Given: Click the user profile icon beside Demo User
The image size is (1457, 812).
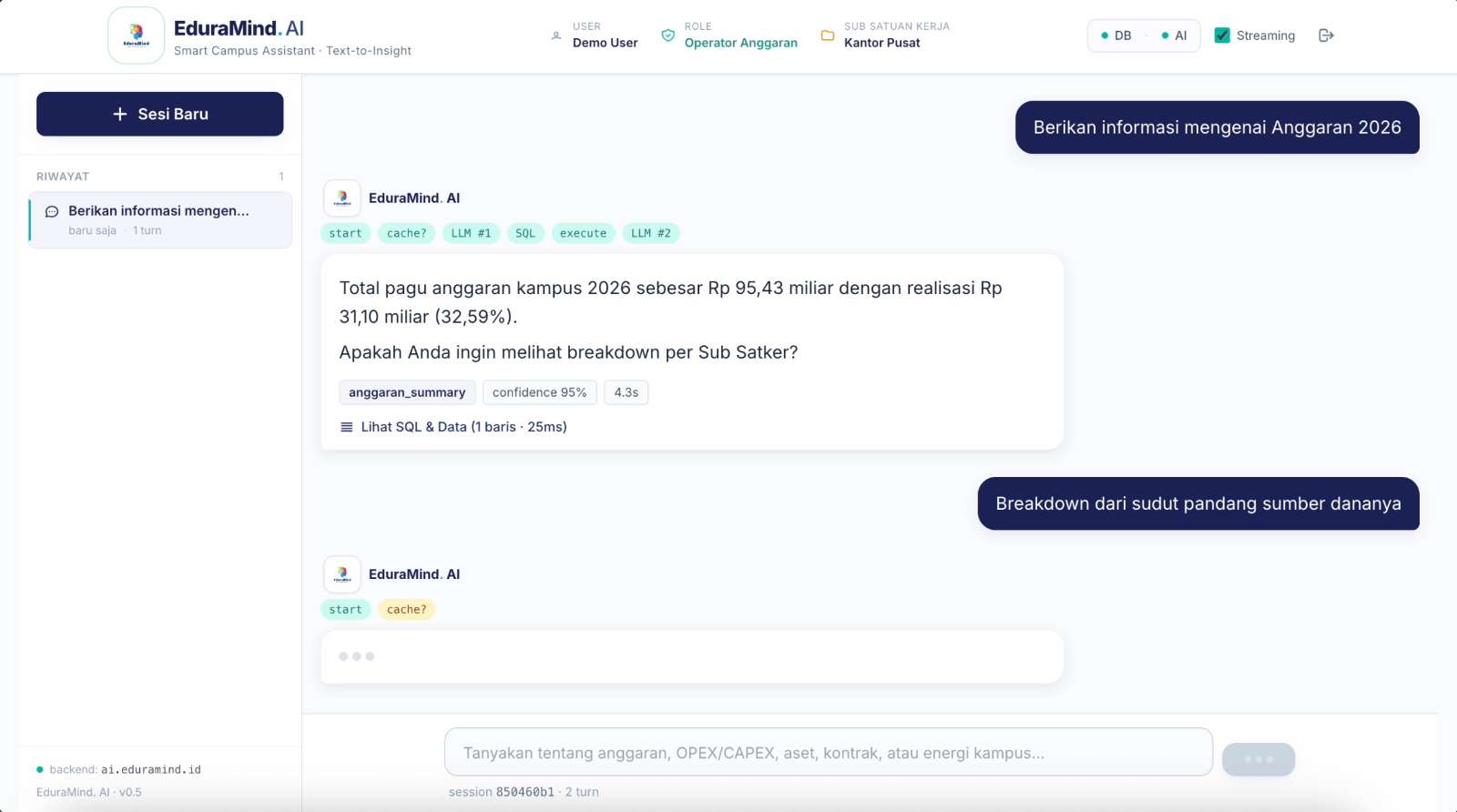Looking at the screenshot, I should coord(556,36).
